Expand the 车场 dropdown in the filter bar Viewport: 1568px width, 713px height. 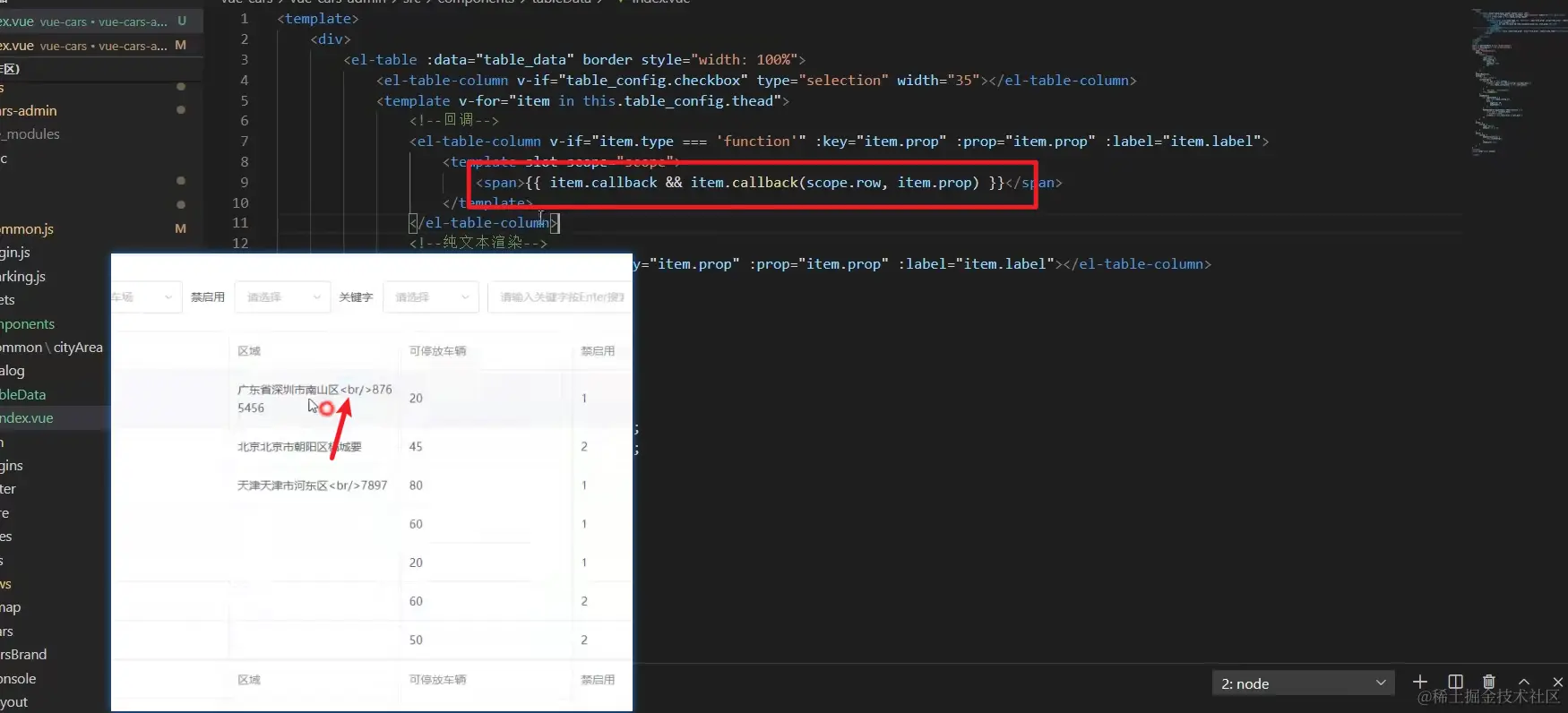tap(147, 297)
